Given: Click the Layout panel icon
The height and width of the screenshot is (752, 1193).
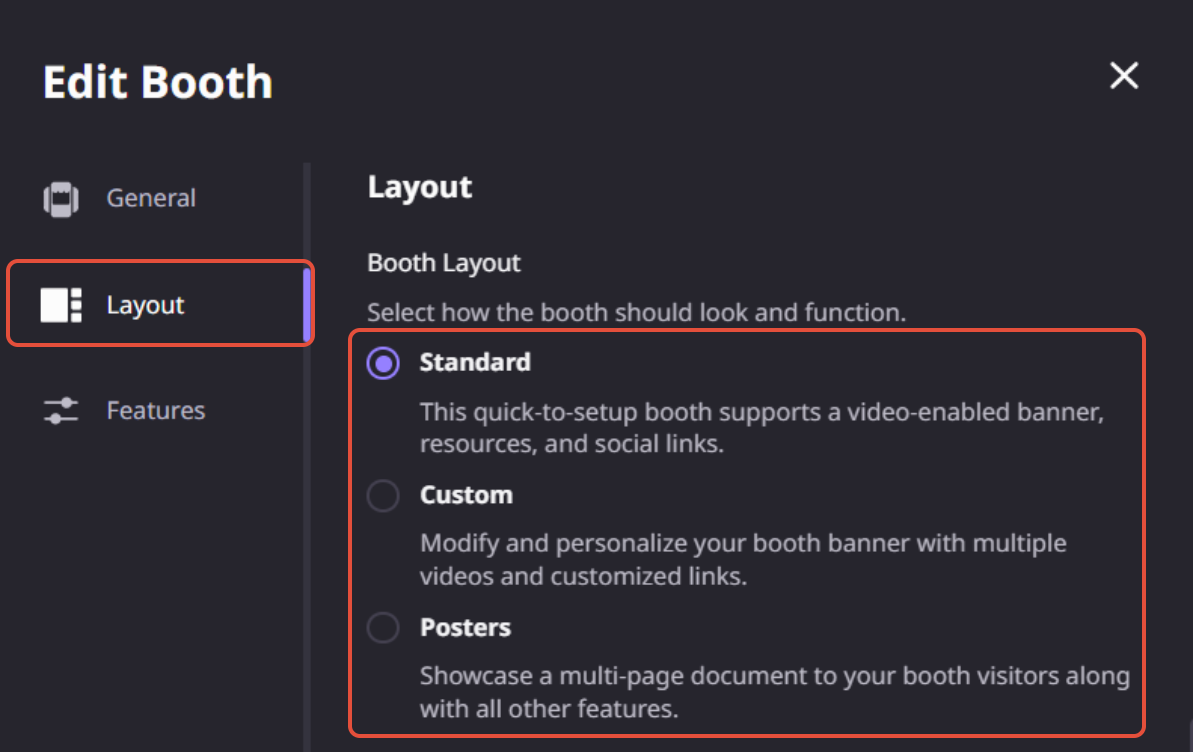Looking at the screenshot, I should tap(61, 305).
